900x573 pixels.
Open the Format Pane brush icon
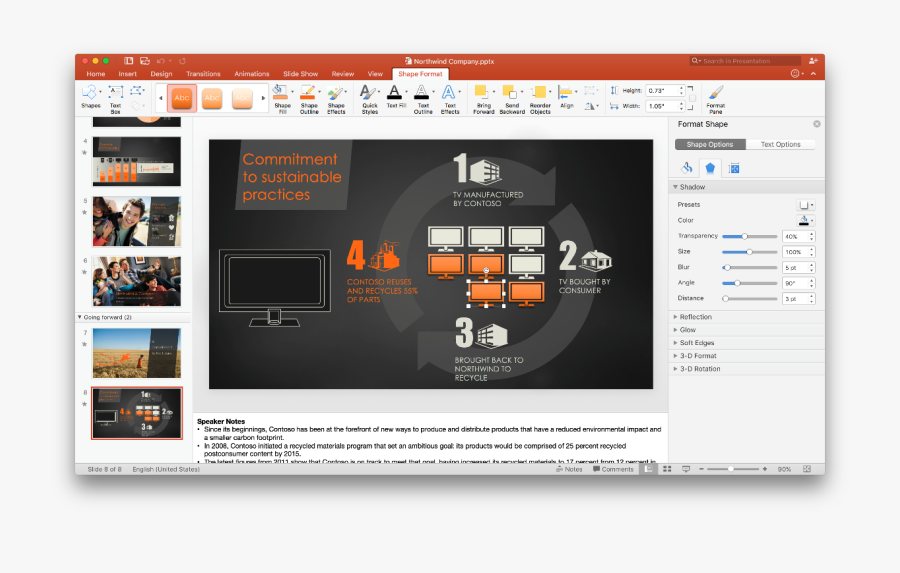716,92
